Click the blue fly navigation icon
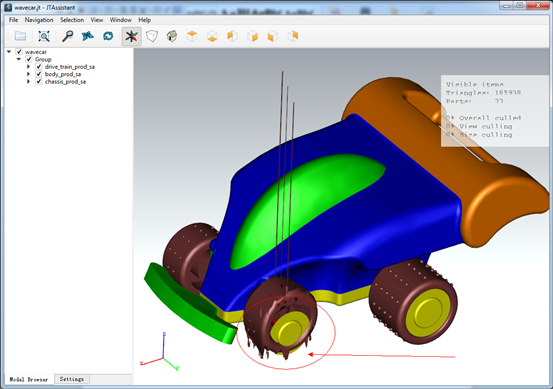The image size is (553, 389). [x=87, y=36]
